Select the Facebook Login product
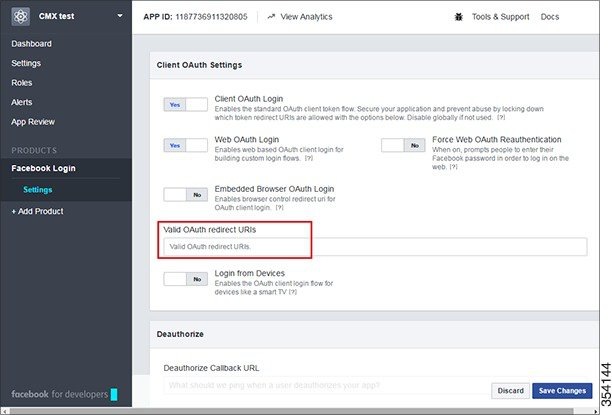Screen dimensions: 612x415 tap(43, 168)
